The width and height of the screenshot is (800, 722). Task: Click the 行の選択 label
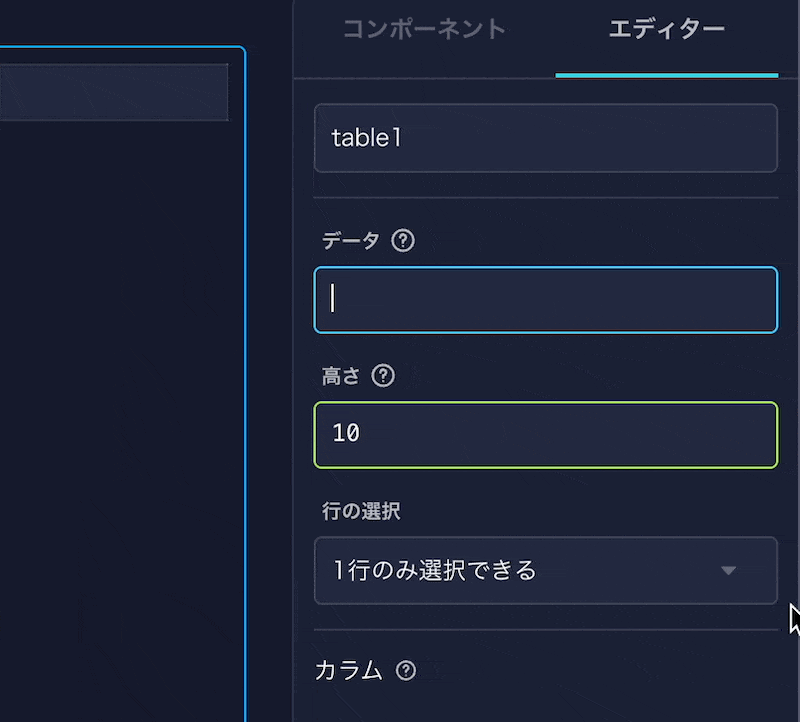tap(360, 511)
